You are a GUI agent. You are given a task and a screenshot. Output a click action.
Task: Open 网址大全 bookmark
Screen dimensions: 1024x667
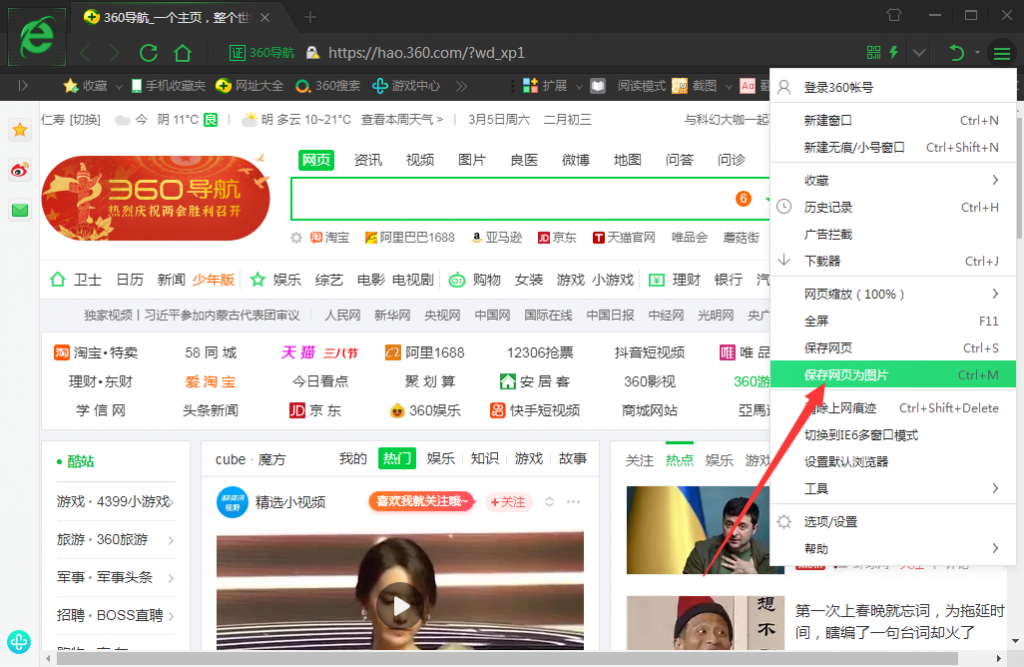tap(249, 86)
